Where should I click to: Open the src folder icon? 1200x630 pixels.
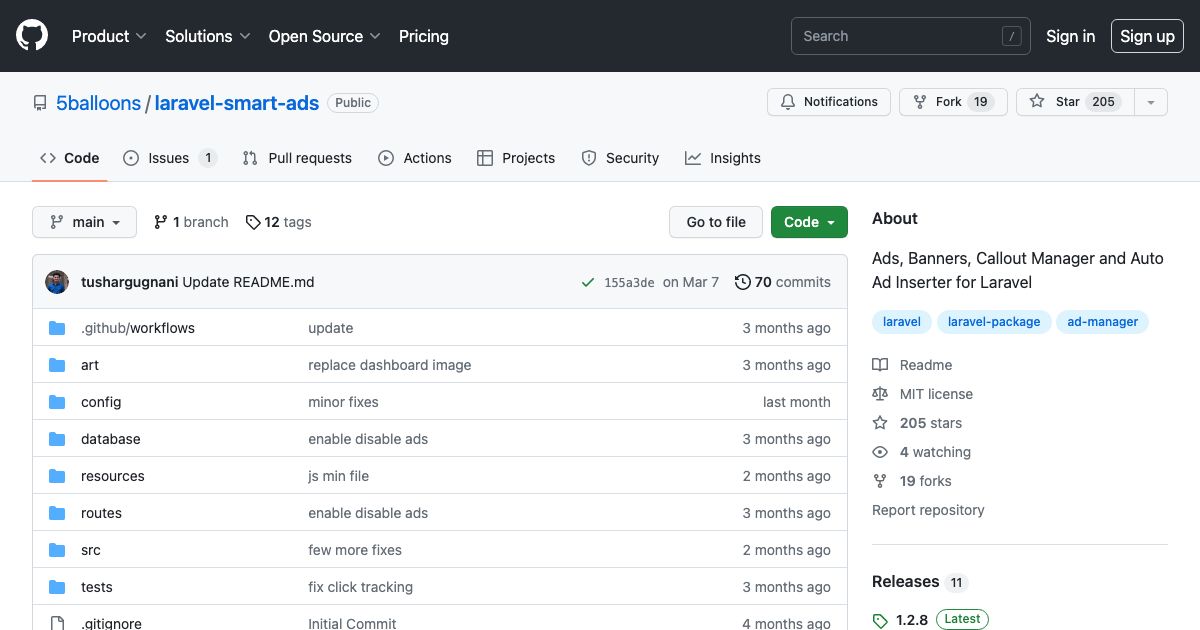coord(57,549)
